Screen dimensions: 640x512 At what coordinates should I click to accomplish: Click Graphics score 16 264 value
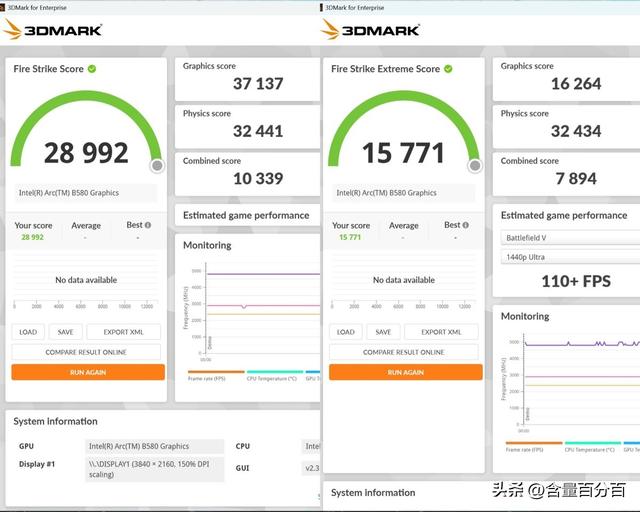(x=576, y=84)
